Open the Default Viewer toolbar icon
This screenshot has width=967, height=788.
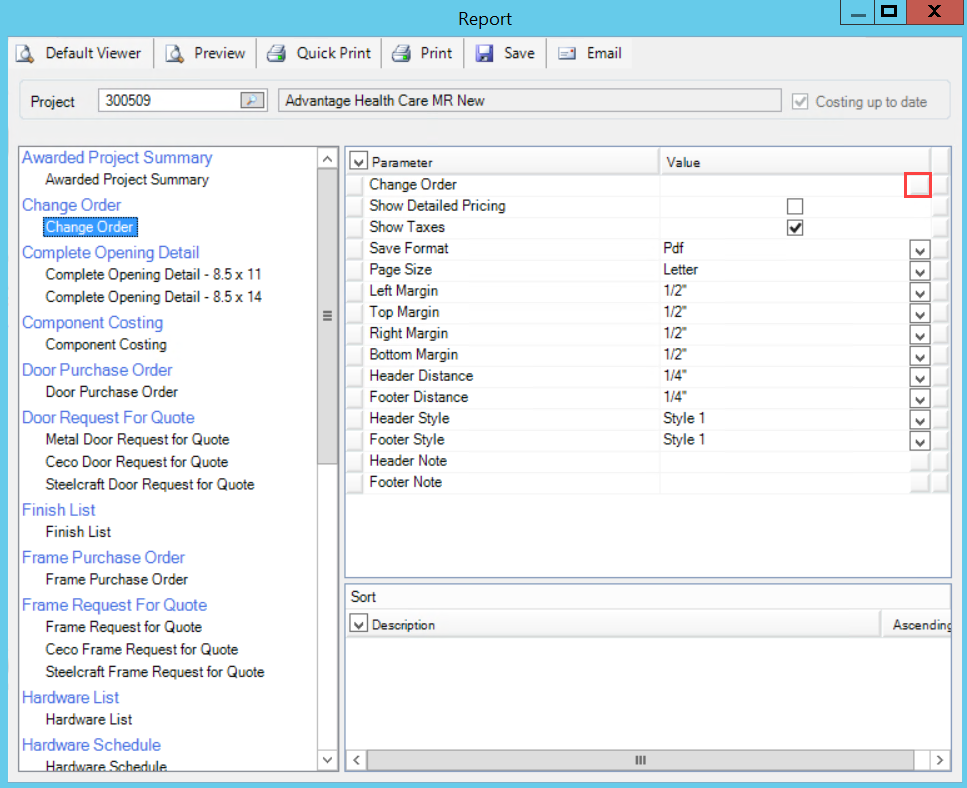[x=25, y=54]
